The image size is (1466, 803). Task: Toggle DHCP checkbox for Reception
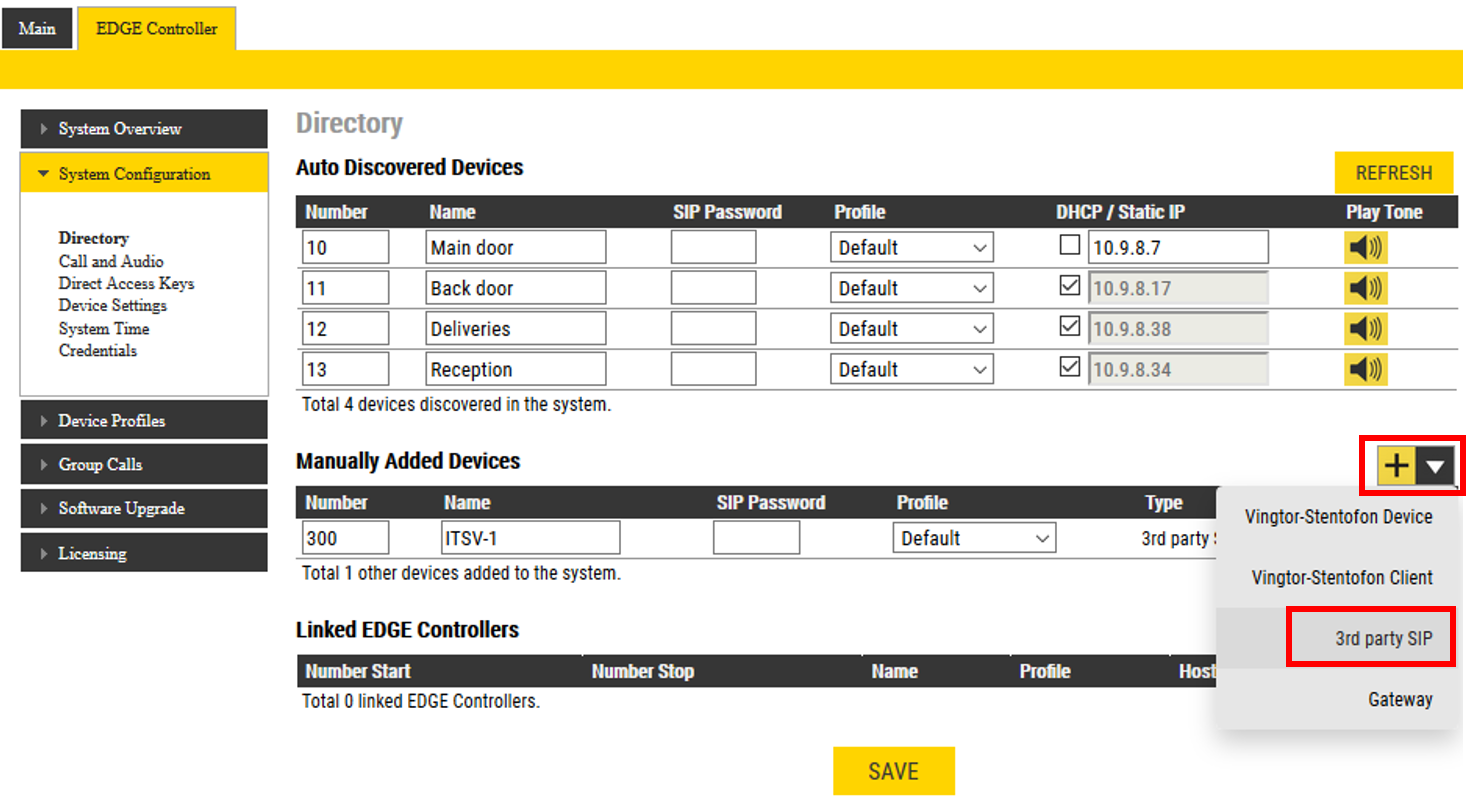coord(1070,367)
